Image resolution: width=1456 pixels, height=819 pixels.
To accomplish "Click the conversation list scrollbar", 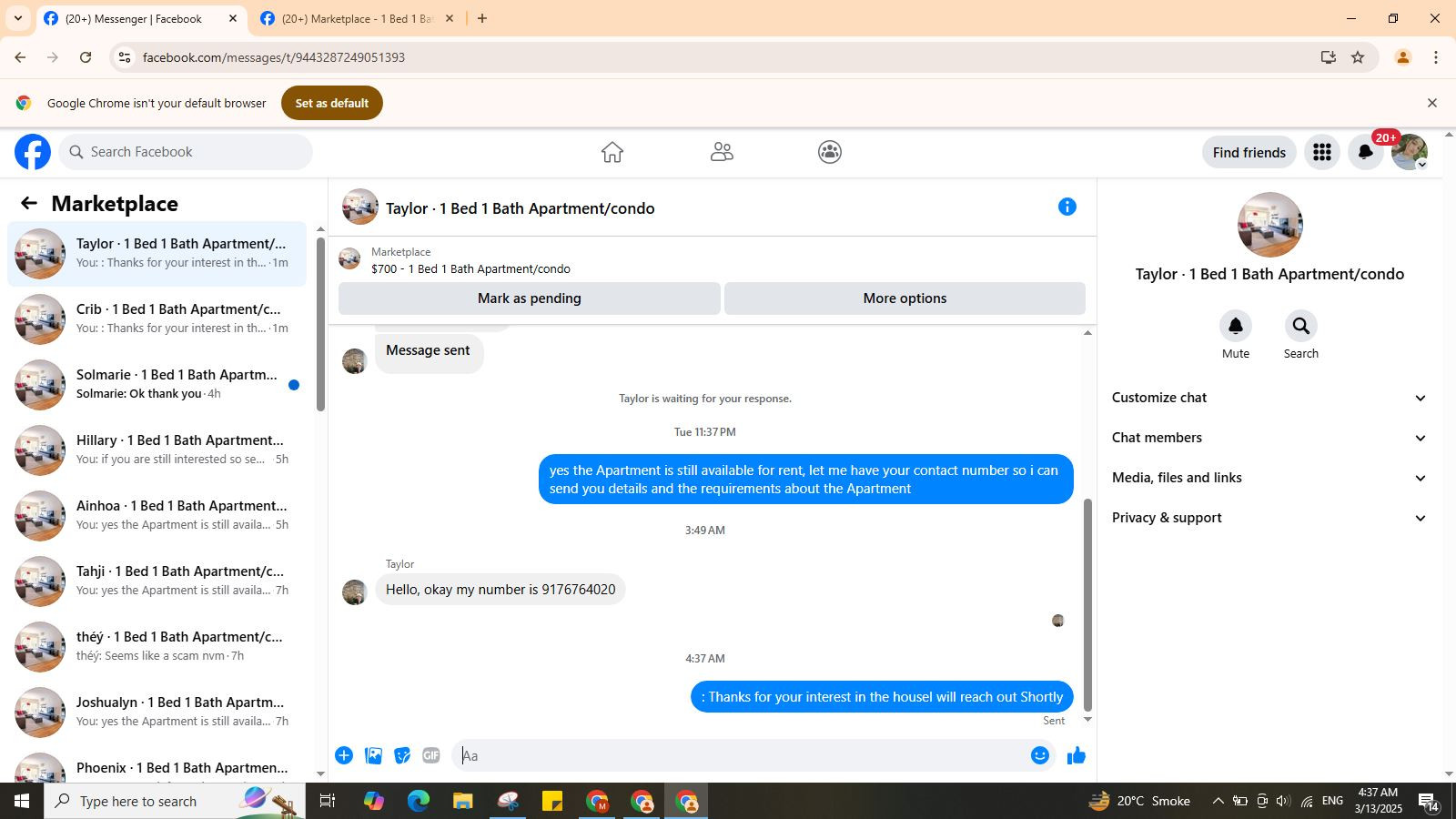I will click(x=320, y=323).
